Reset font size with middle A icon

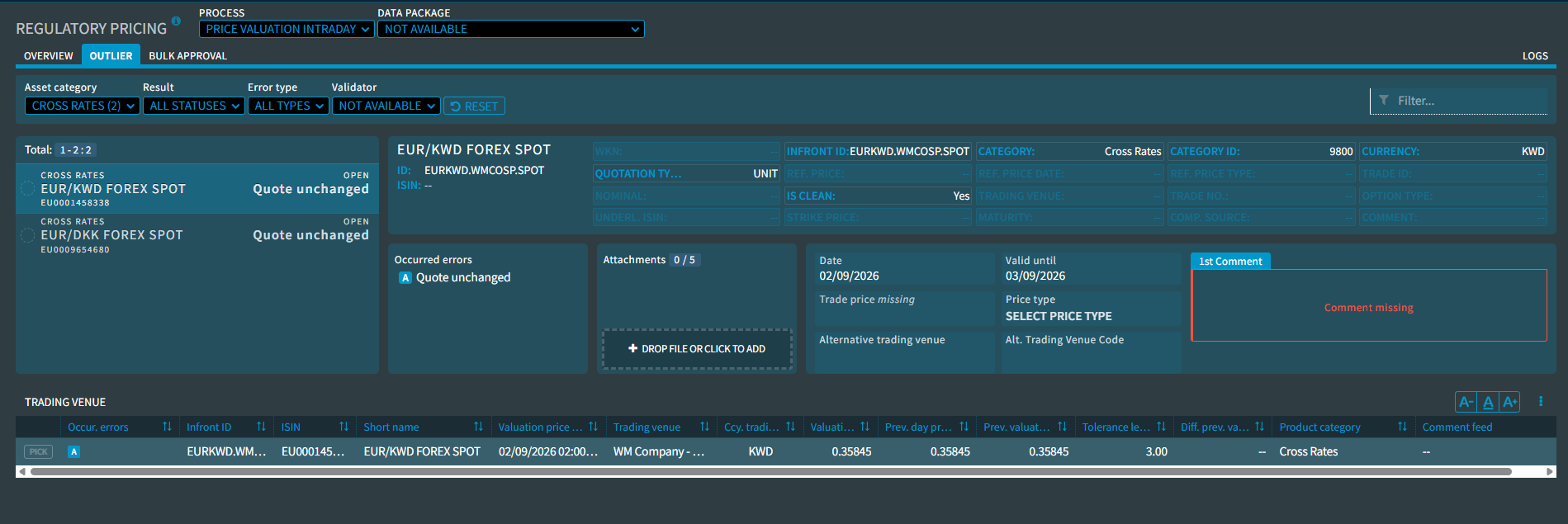click(x=1488, y=402)
